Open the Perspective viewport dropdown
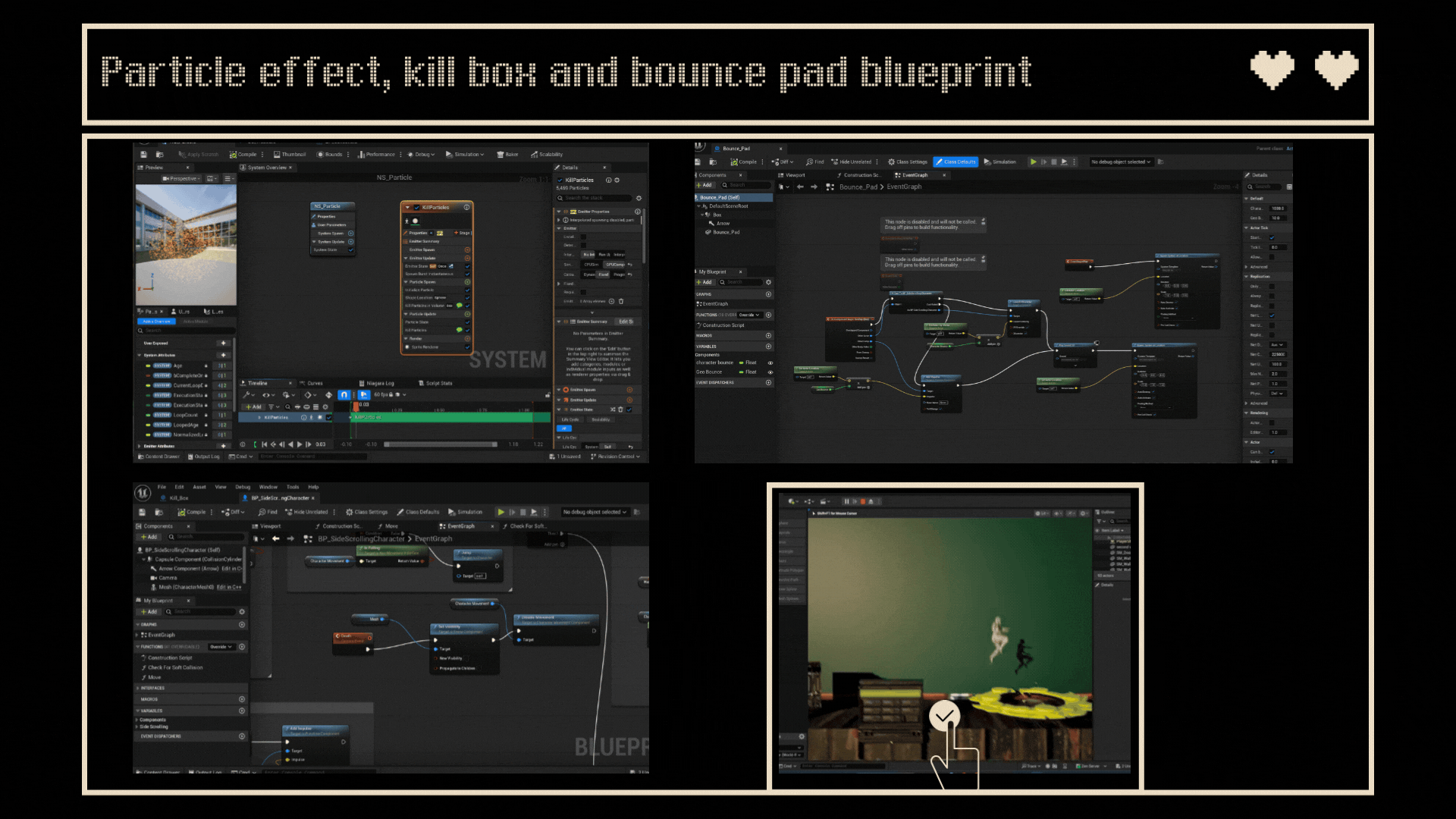The width and height of the screenshot is (1456, 819). pyautogui.click(x=182, y=179)
